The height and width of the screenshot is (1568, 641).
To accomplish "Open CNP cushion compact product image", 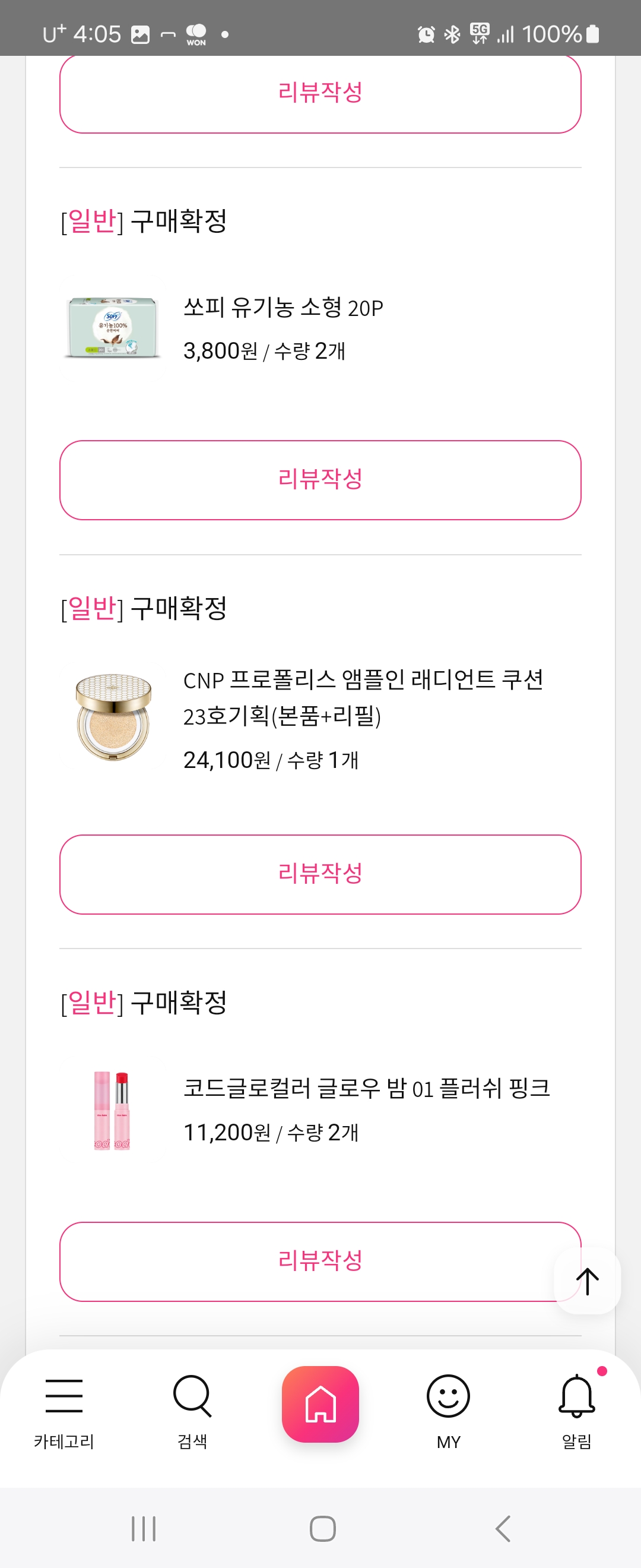I will point(113,717).
